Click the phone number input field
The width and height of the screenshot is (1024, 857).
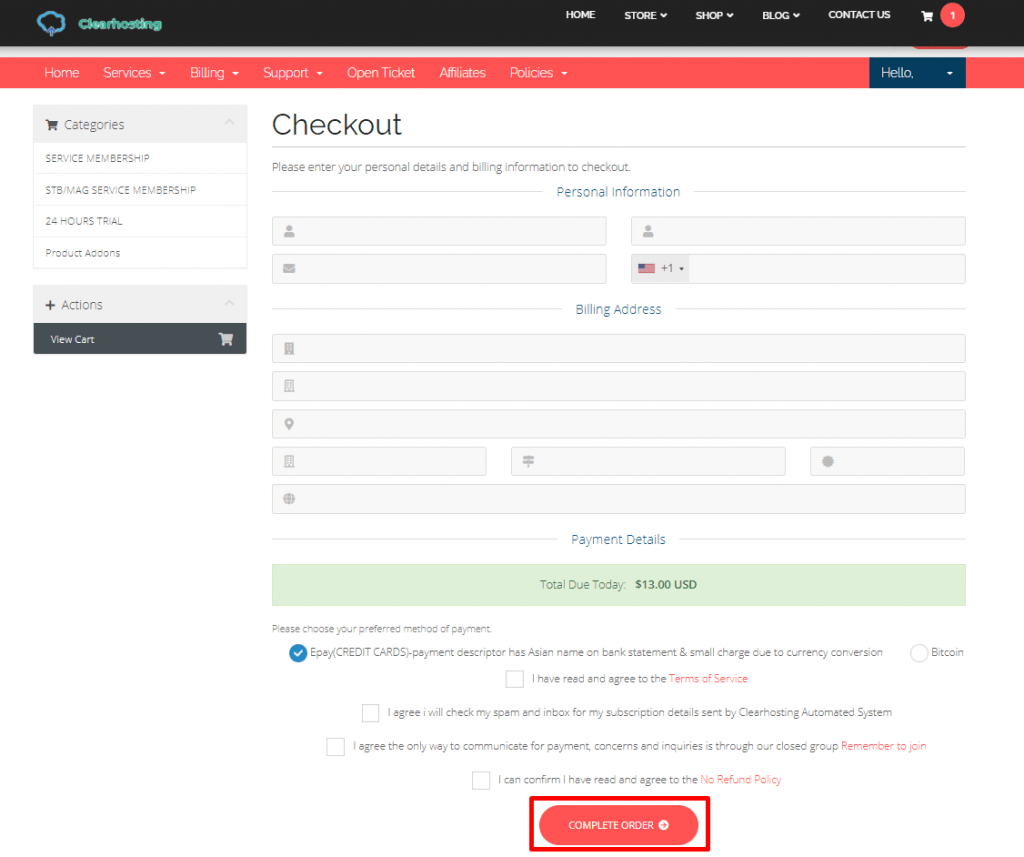coord(827,268)
